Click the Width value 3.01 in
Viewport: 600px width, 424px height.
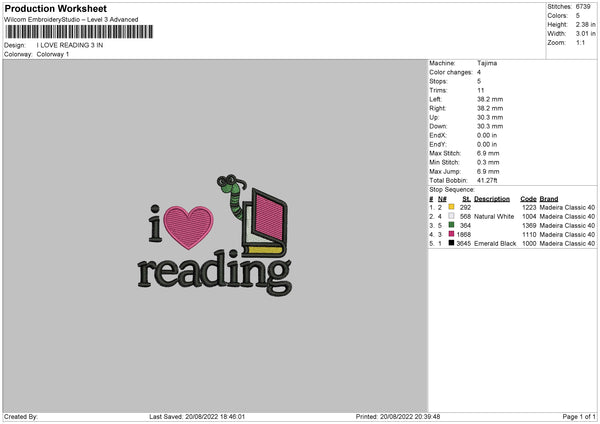pos(585,34)
